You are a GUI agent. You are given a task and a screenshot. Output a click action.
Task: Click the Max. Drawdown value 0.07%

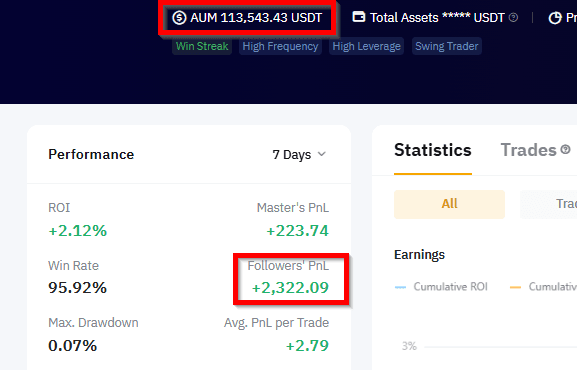pos(72,345)
